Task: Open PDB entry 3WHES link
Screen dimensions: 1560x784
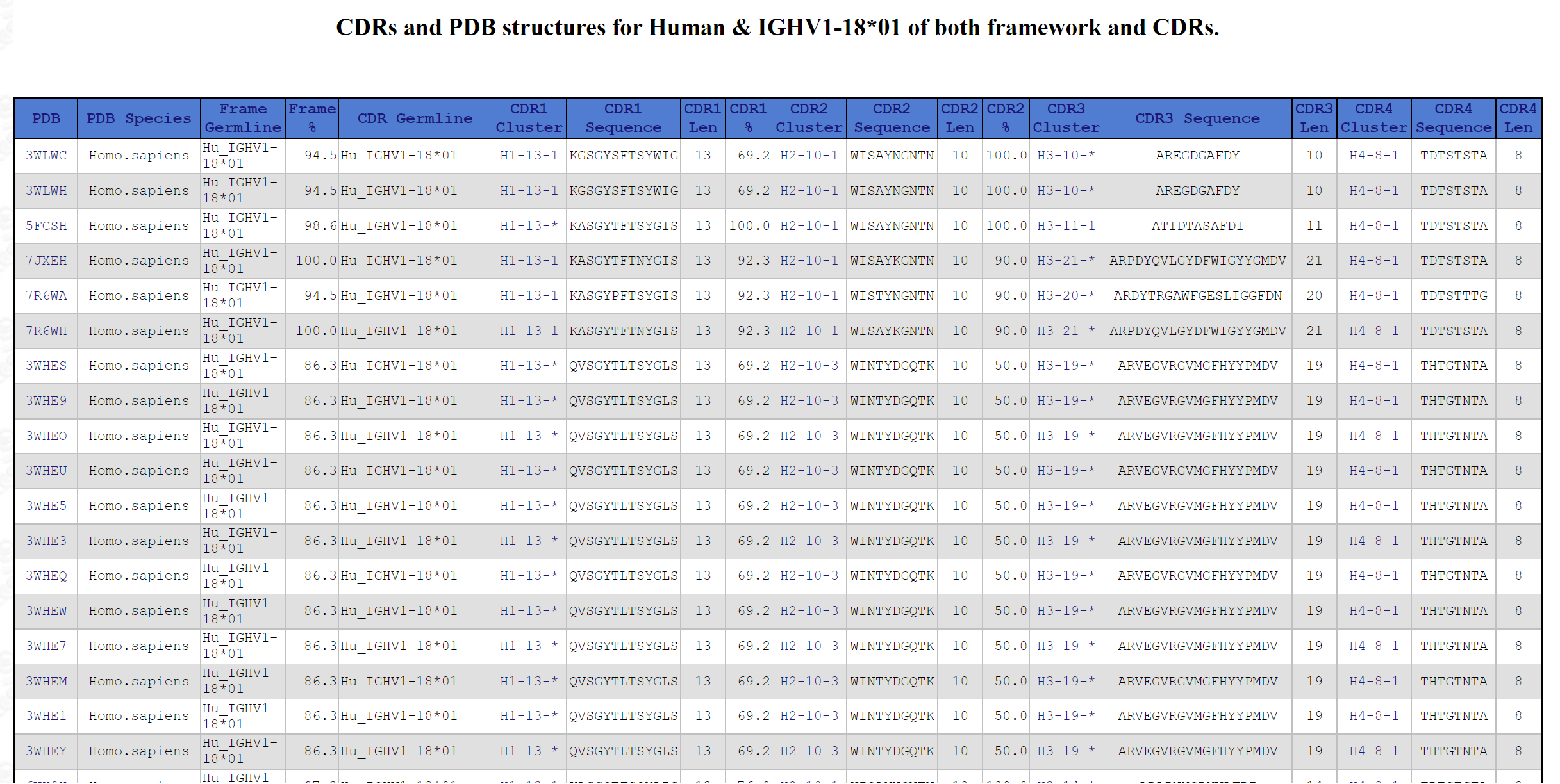Action: click(x=46, y=366)
